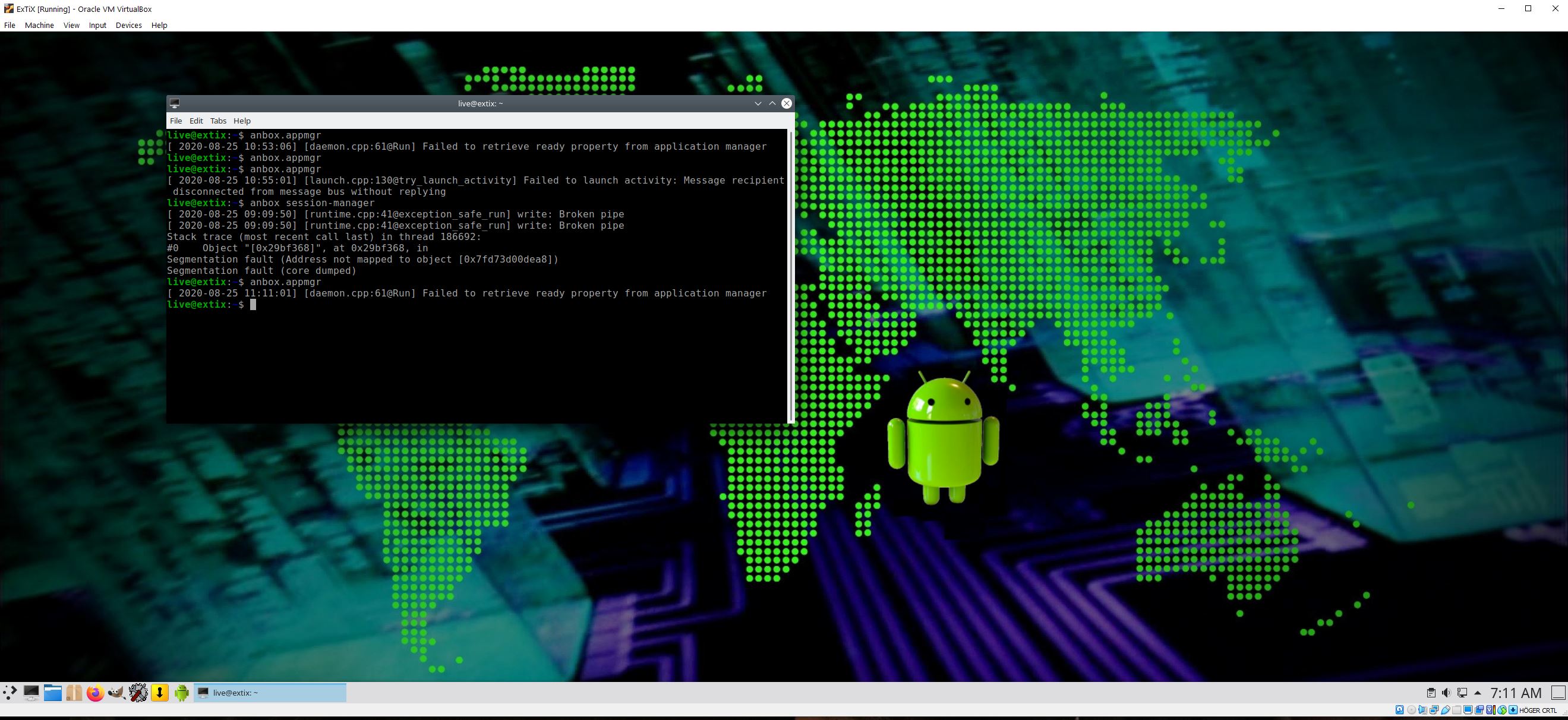Activate live@extix taskbar window button

pos(270,693)
